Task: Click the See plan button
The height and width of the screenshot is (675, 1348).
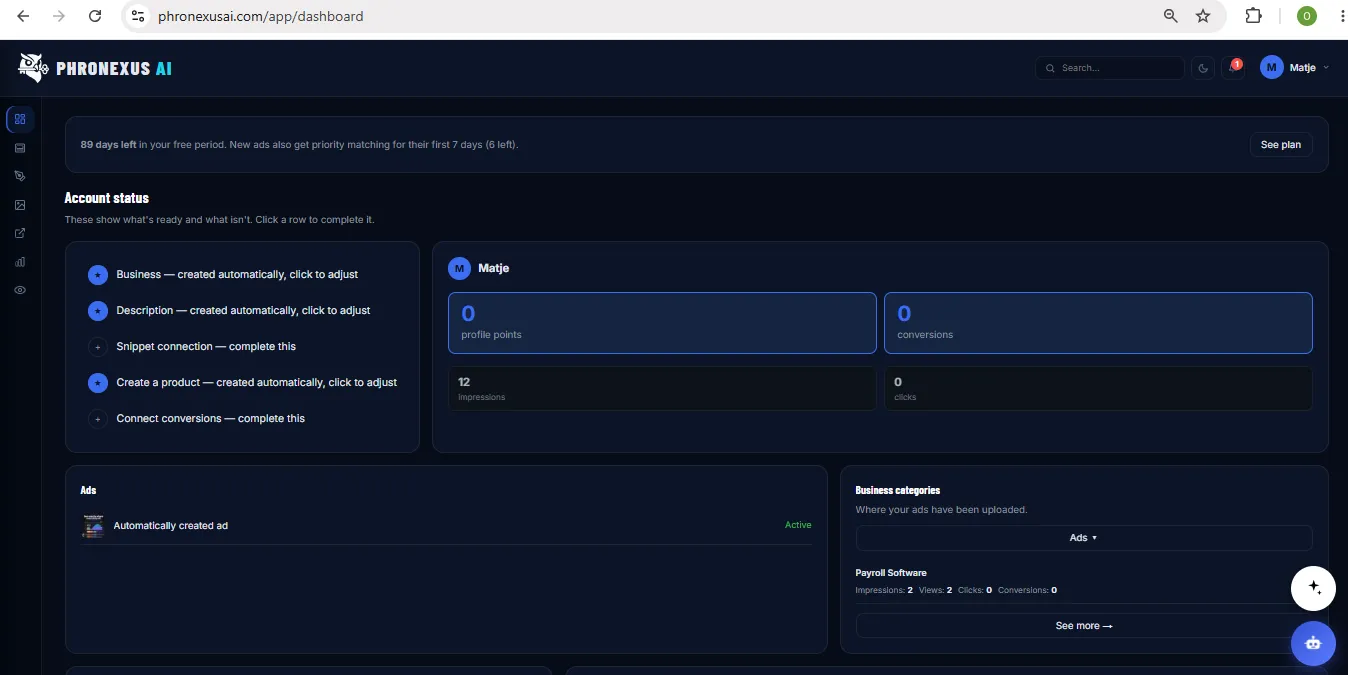Action: (x=1281, y=145)
